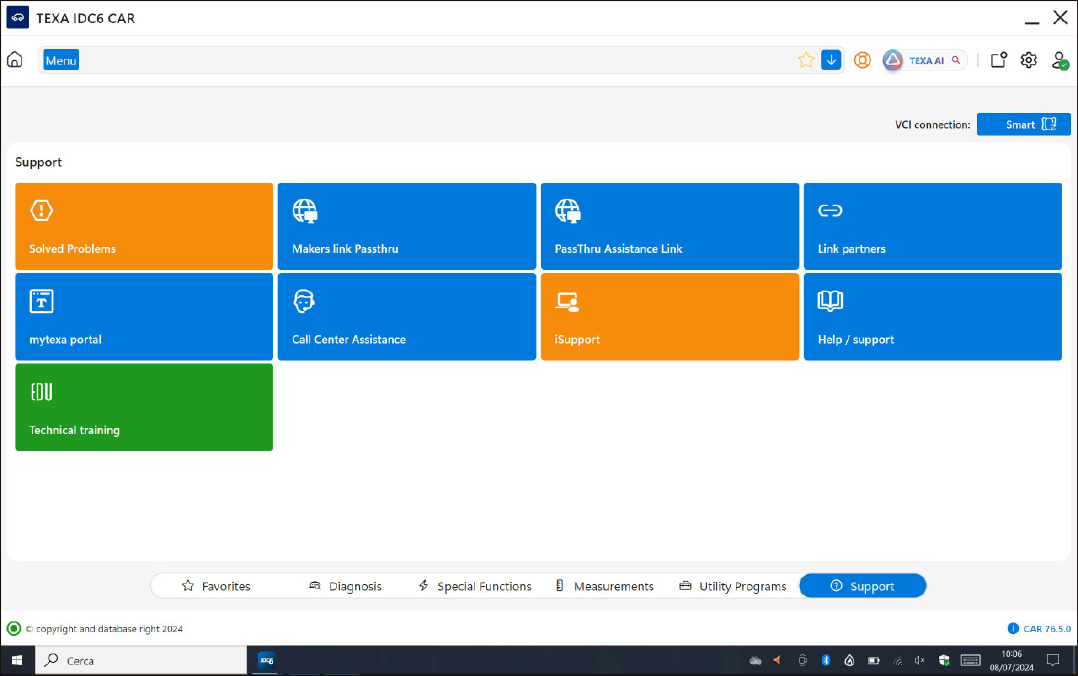Click the yellow favorites star icon
Viewport: 1078px width, 676px height.
point(806,60)
